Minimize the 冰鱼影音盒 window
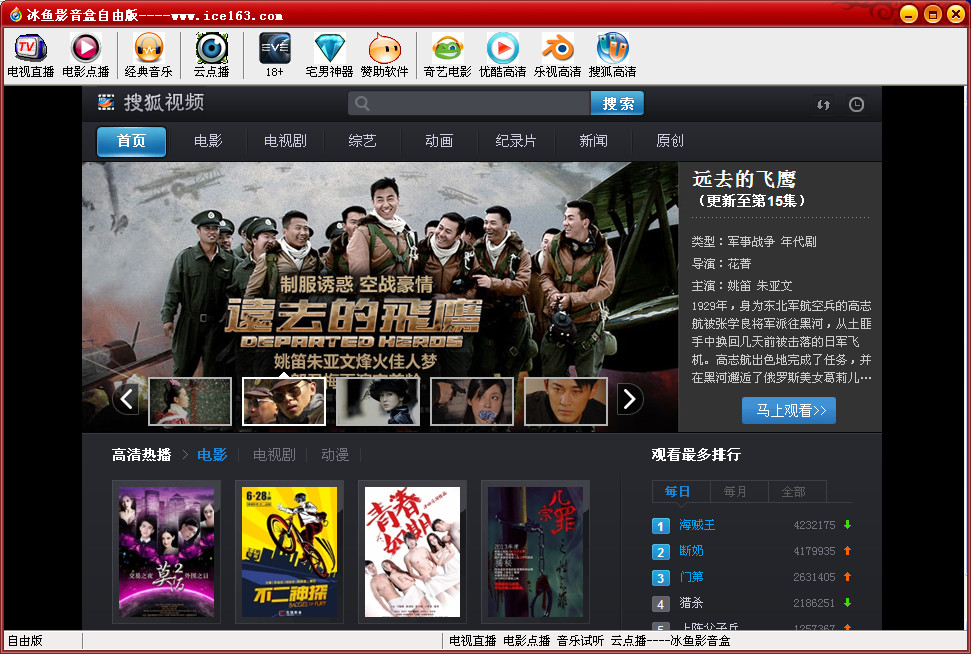This screenshot has height=654, width=971. point(908,14)
